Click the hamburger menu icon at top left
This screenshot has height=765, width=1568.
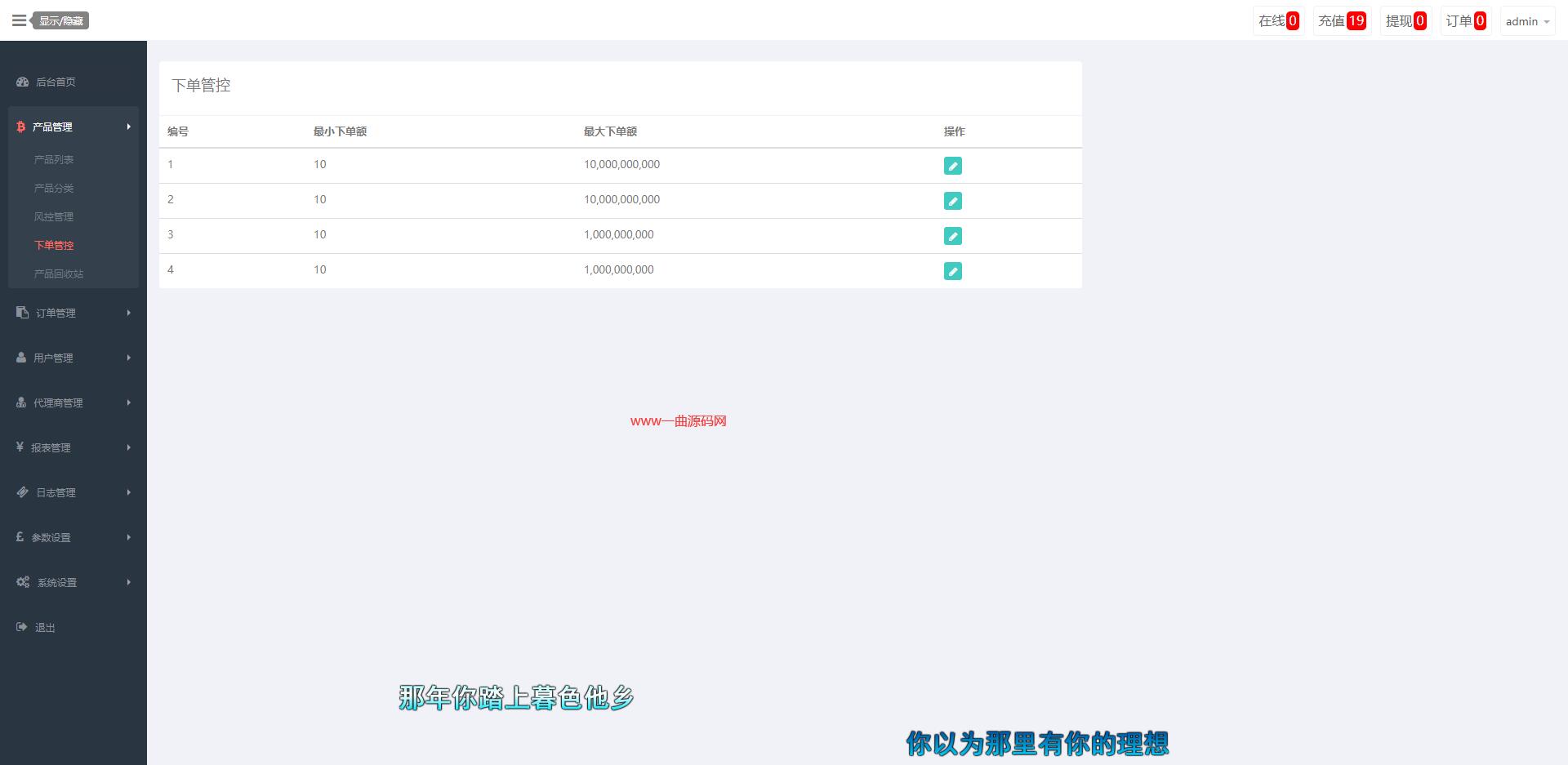[19, 20]
